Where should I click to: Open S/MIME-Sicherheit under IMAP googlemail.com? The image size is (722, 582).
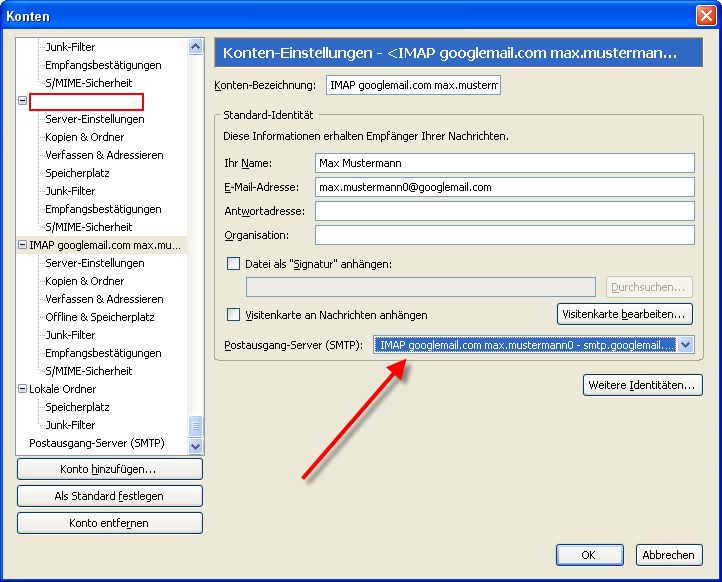89,371
